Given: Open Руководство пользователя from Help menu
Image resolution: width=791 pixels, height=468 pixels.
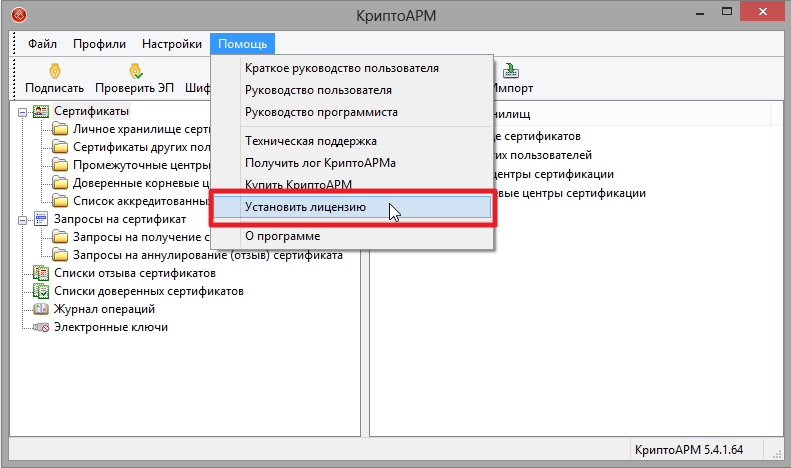Looking at the screenshot, I should click(x=352, y=90).
